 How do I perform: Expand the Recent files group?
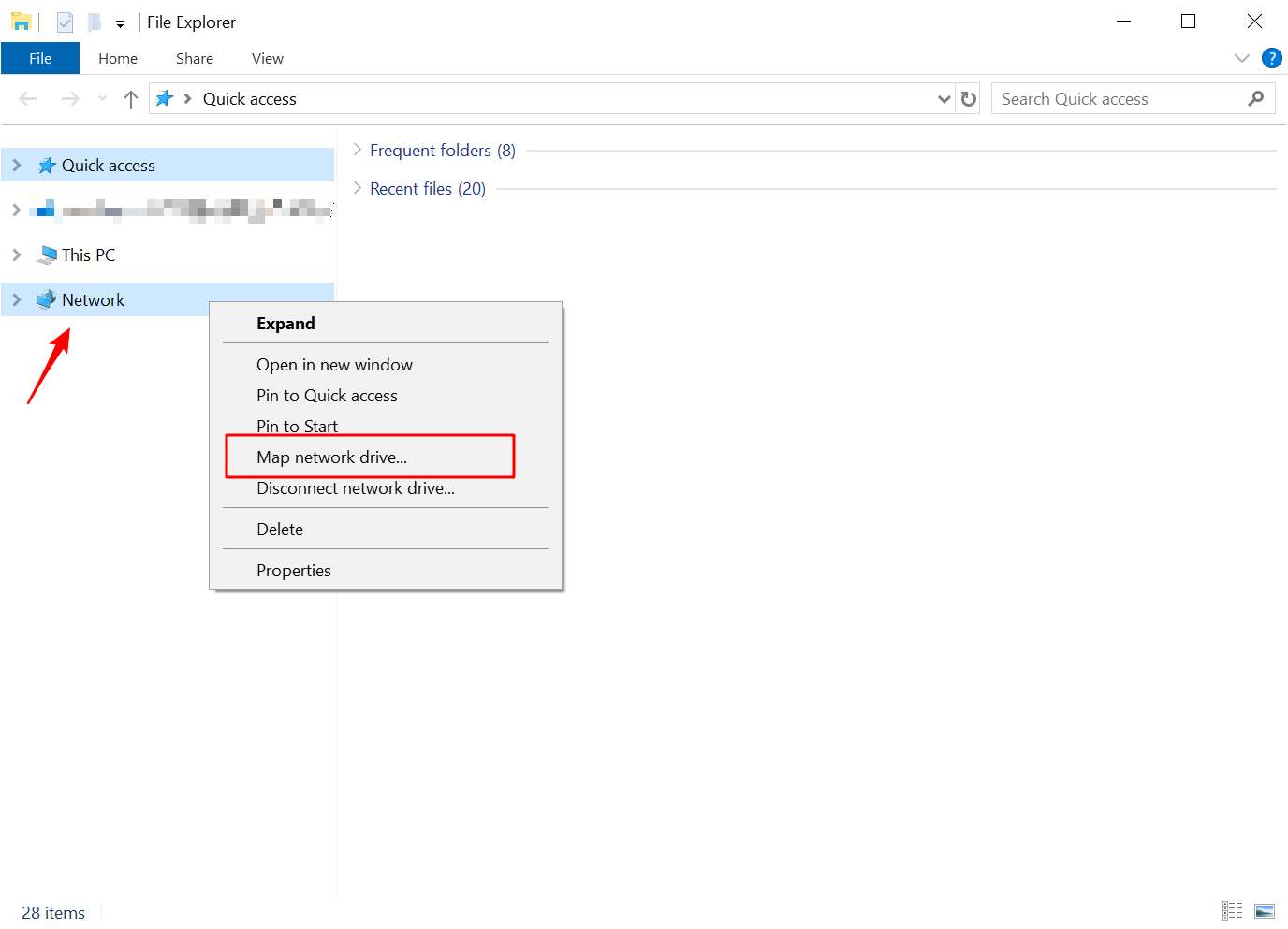pos(357,188)
